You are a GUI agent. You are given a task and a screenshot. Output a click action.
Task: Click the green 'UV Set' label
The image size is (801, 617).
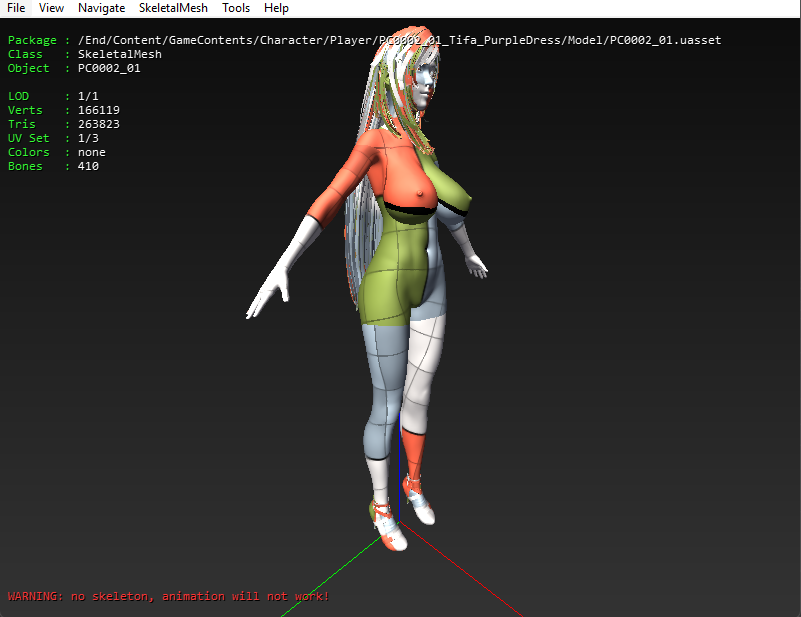tap(29, 138)
